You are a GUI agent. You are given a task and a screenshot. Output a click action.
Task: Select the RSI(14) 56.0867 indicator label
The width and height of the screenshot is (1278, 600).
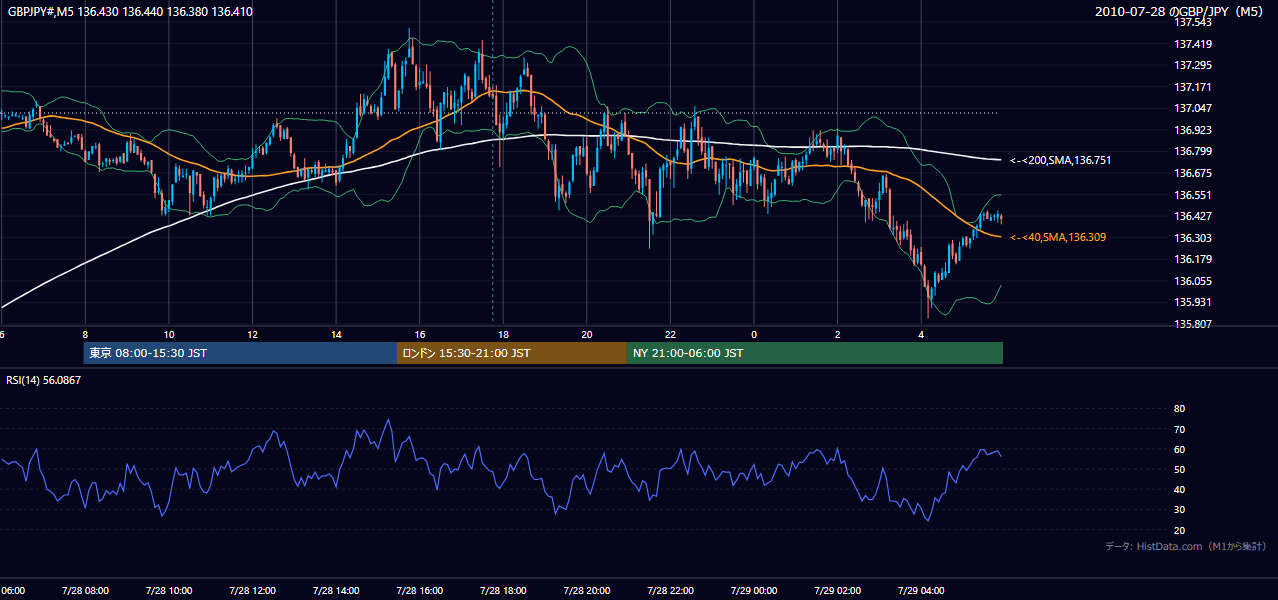[x=44, y=380]
